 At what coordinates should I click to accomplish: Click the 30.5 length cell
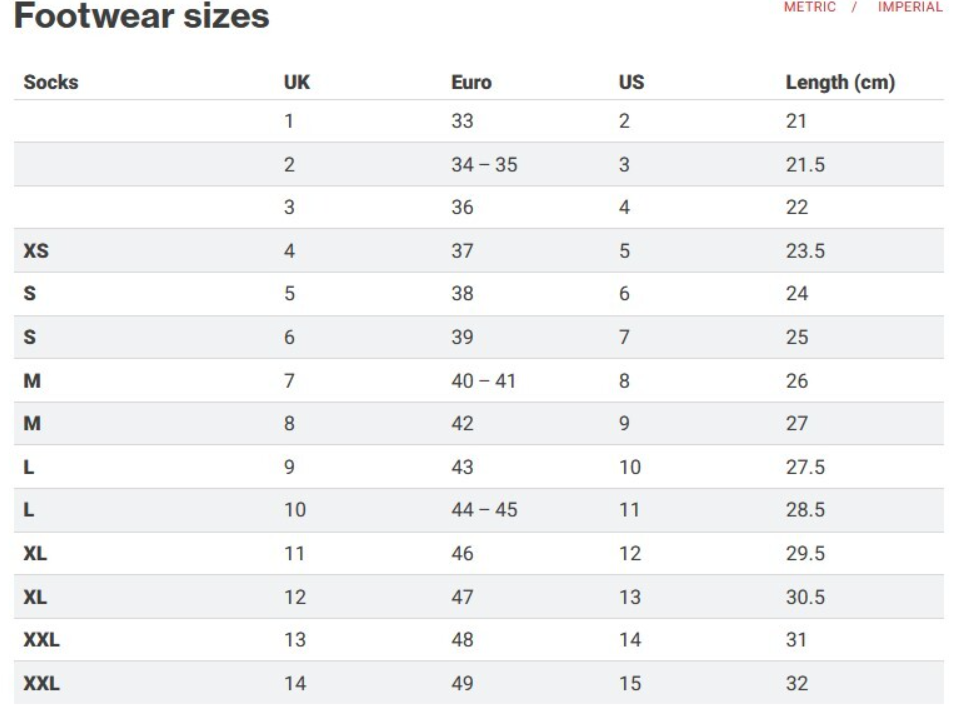click(x=805, y=596)
